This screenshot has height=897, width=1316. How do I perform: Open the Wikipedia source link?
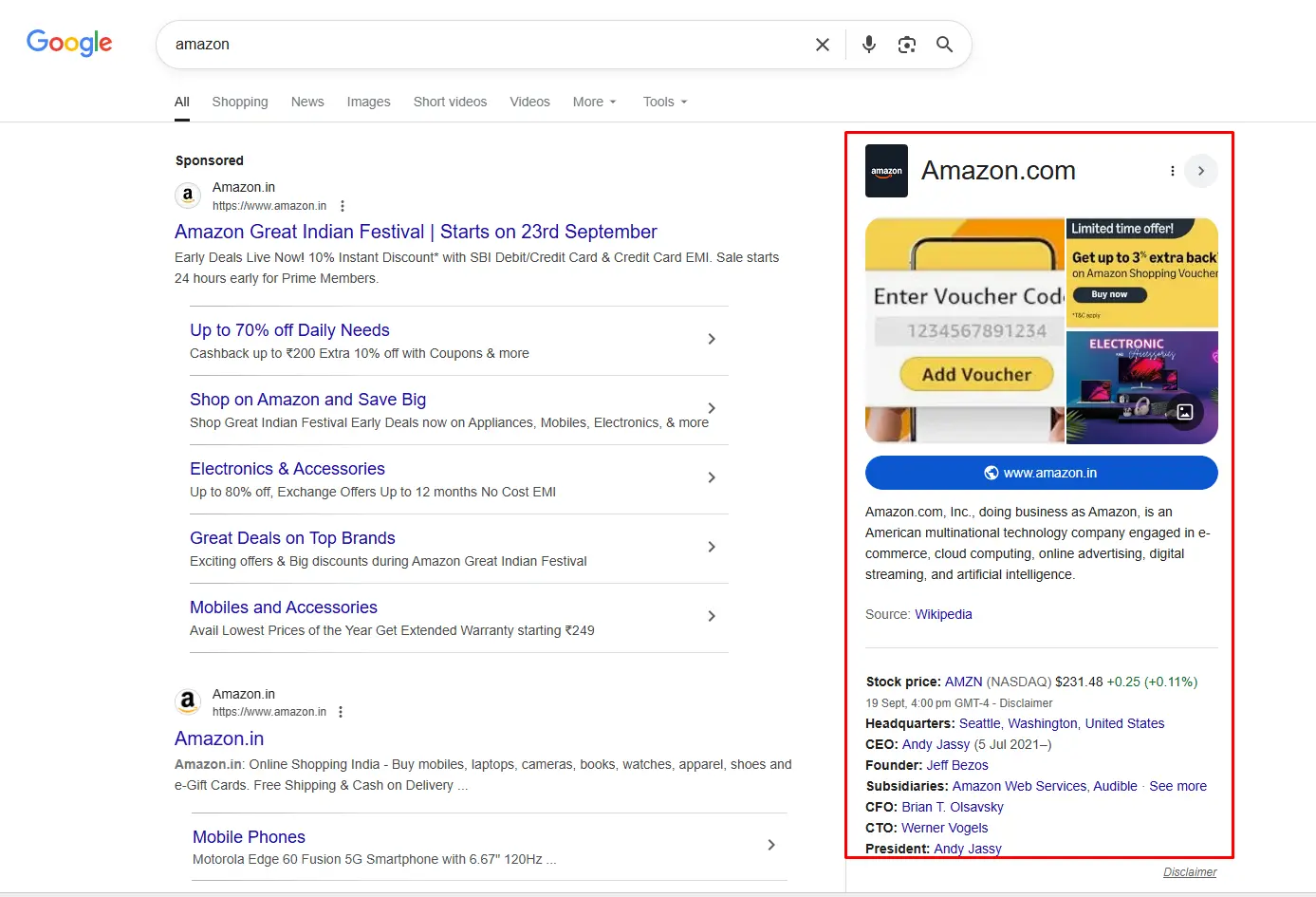(943, 614)
